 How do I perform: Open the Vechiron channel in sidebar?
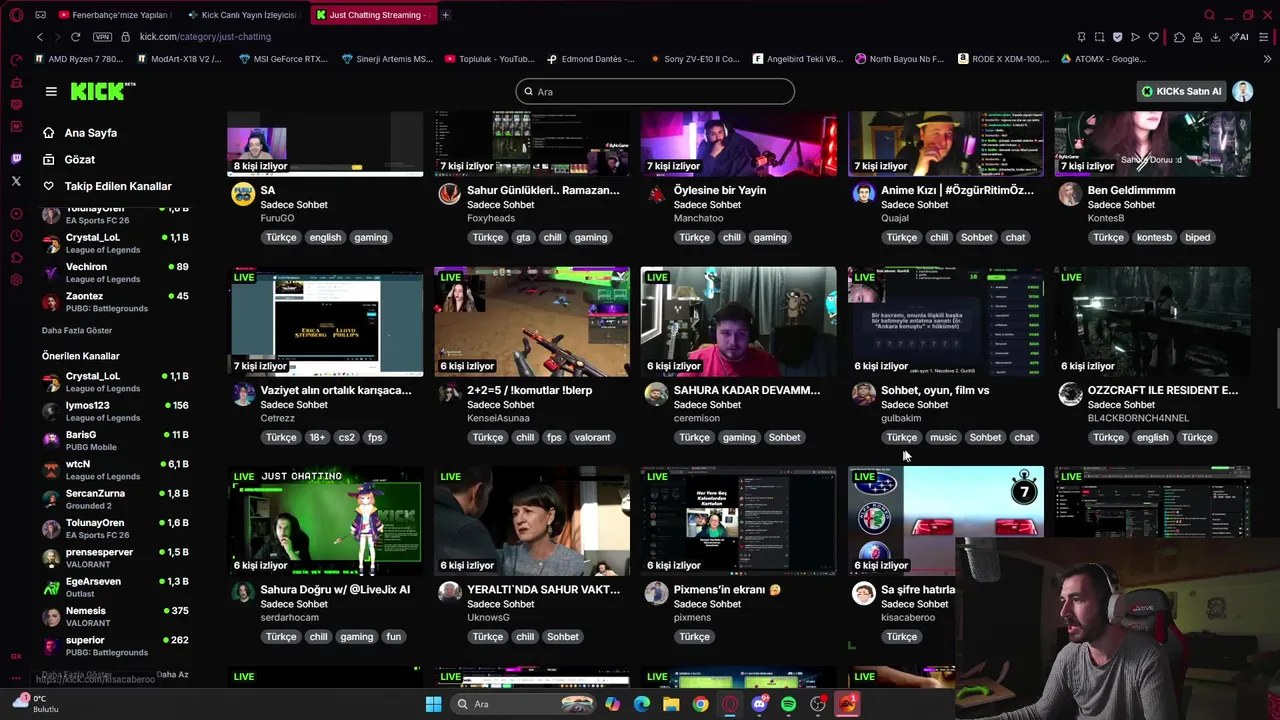point(115,272)
